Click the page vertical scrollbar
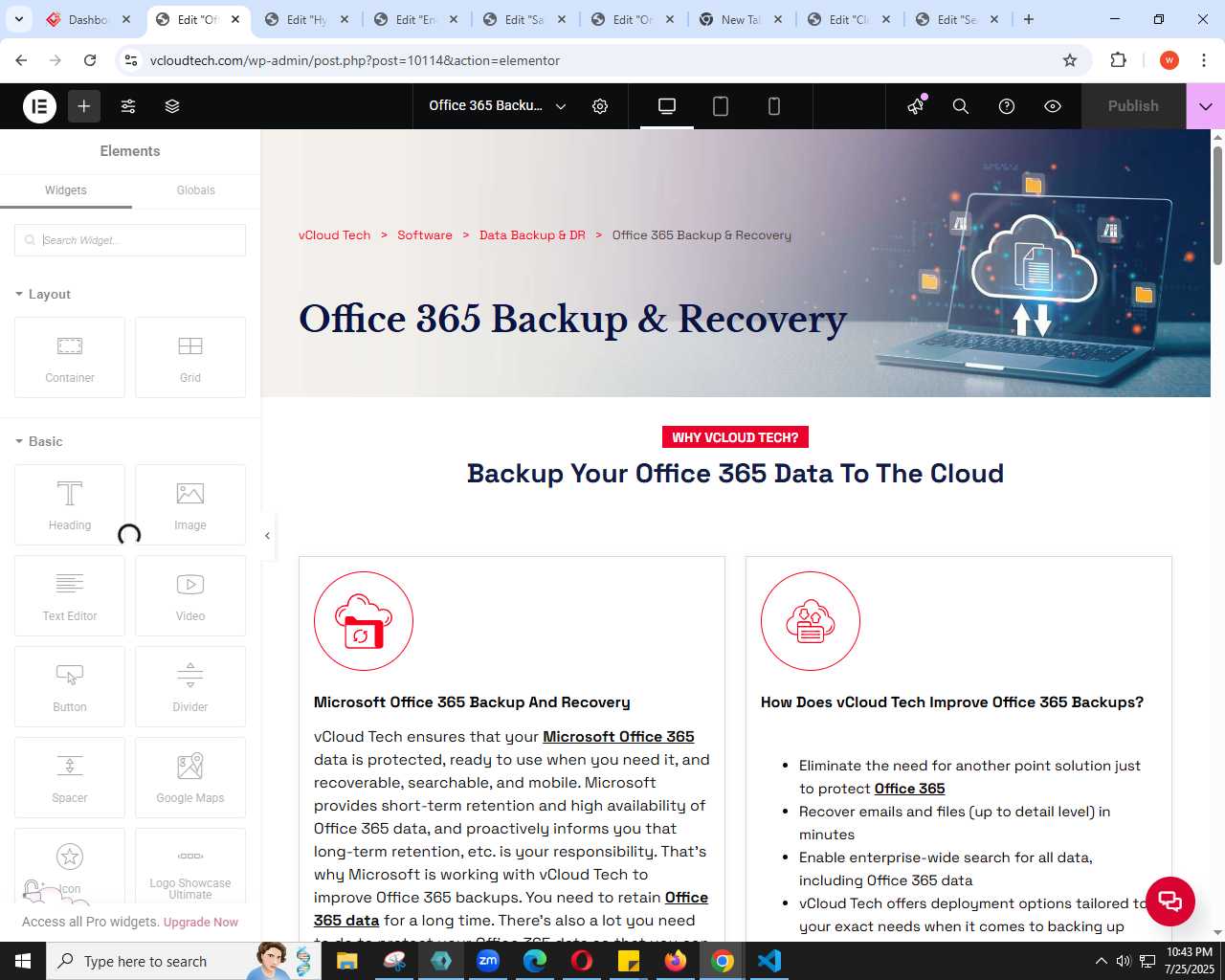 pos(1217,206)
